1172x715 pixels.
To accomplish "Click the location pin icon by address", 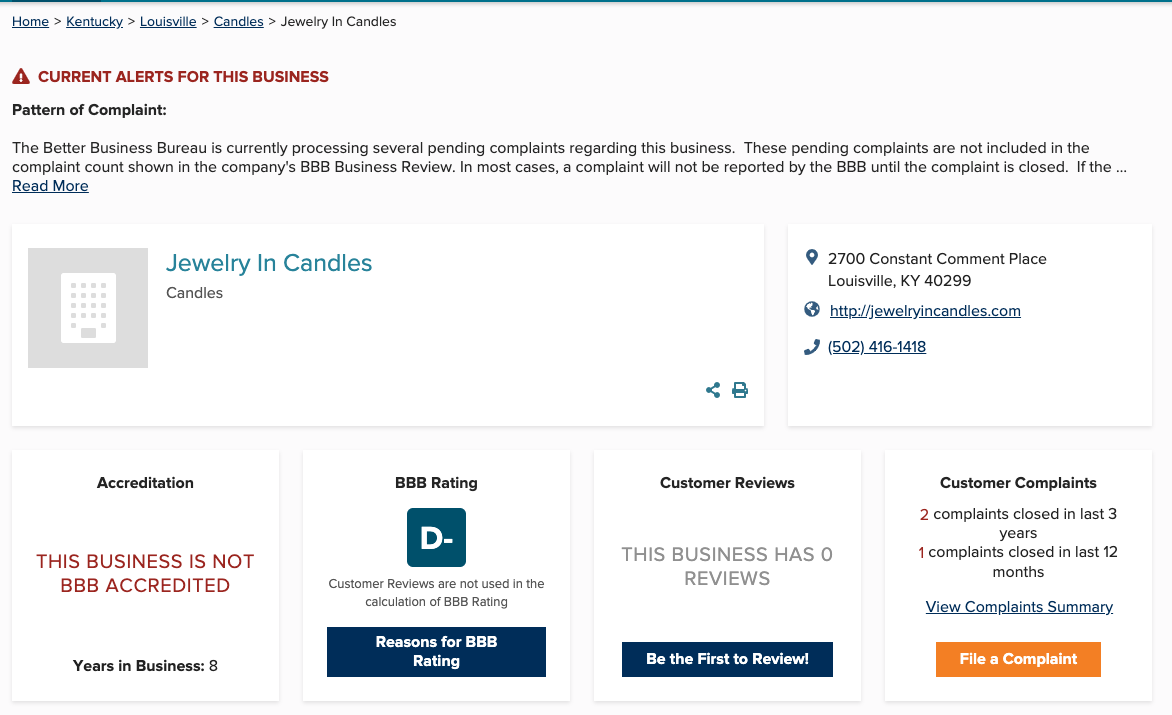I will [812, 258].
